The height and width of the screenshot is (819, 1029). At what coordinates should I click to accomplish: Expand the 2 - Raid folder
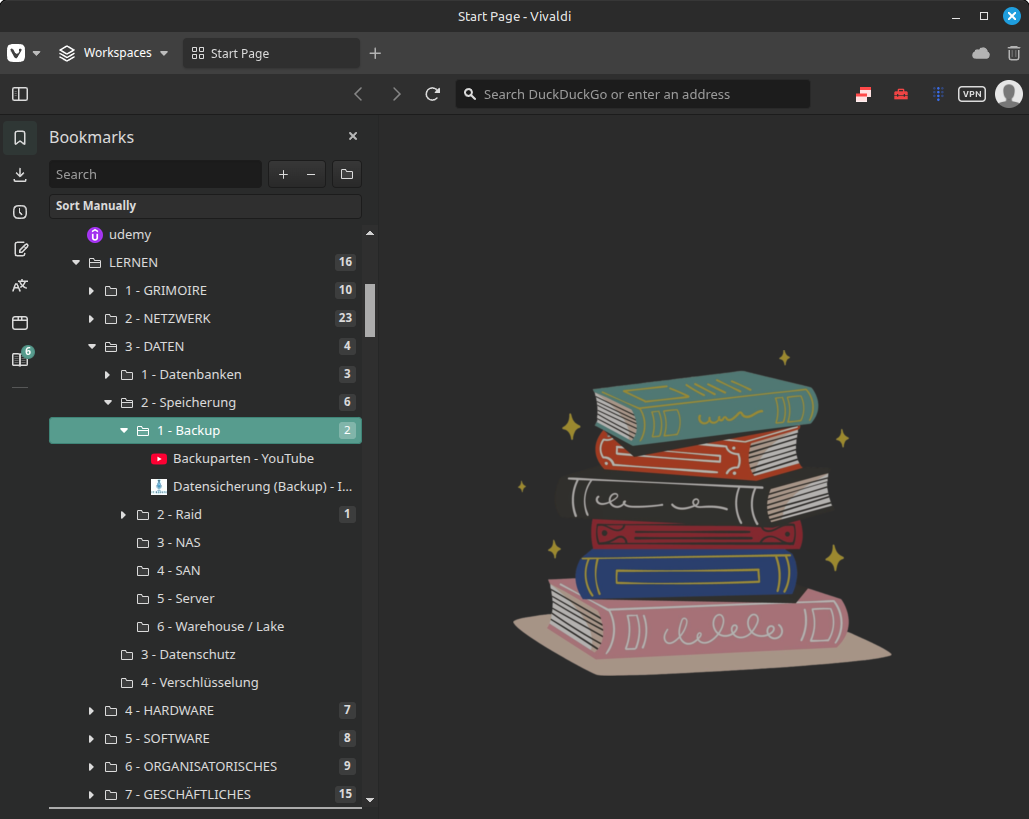[123, 514]
